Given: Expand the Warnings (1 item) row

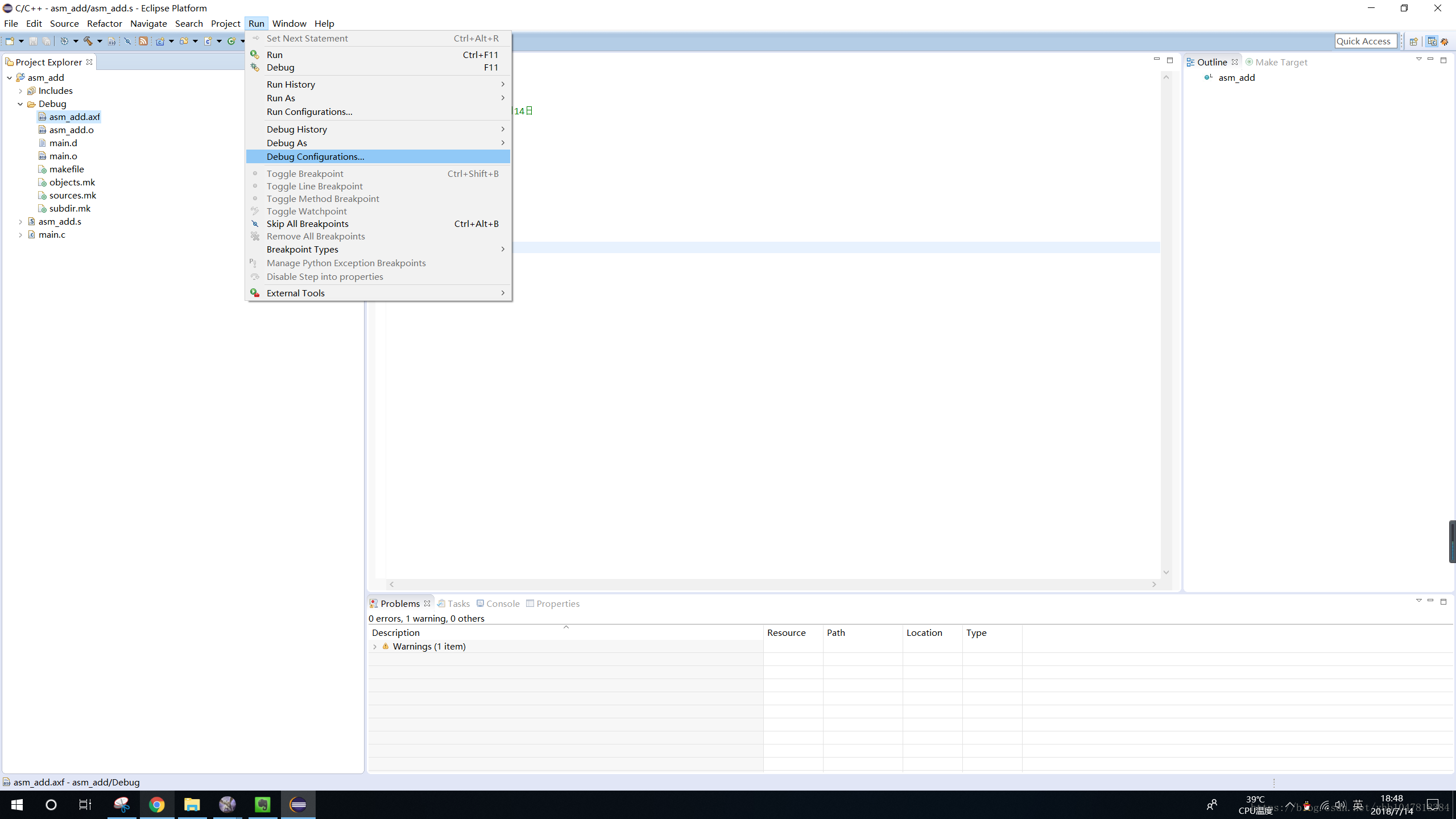Looking at the screenshot, I should click(x=375, y=647).
